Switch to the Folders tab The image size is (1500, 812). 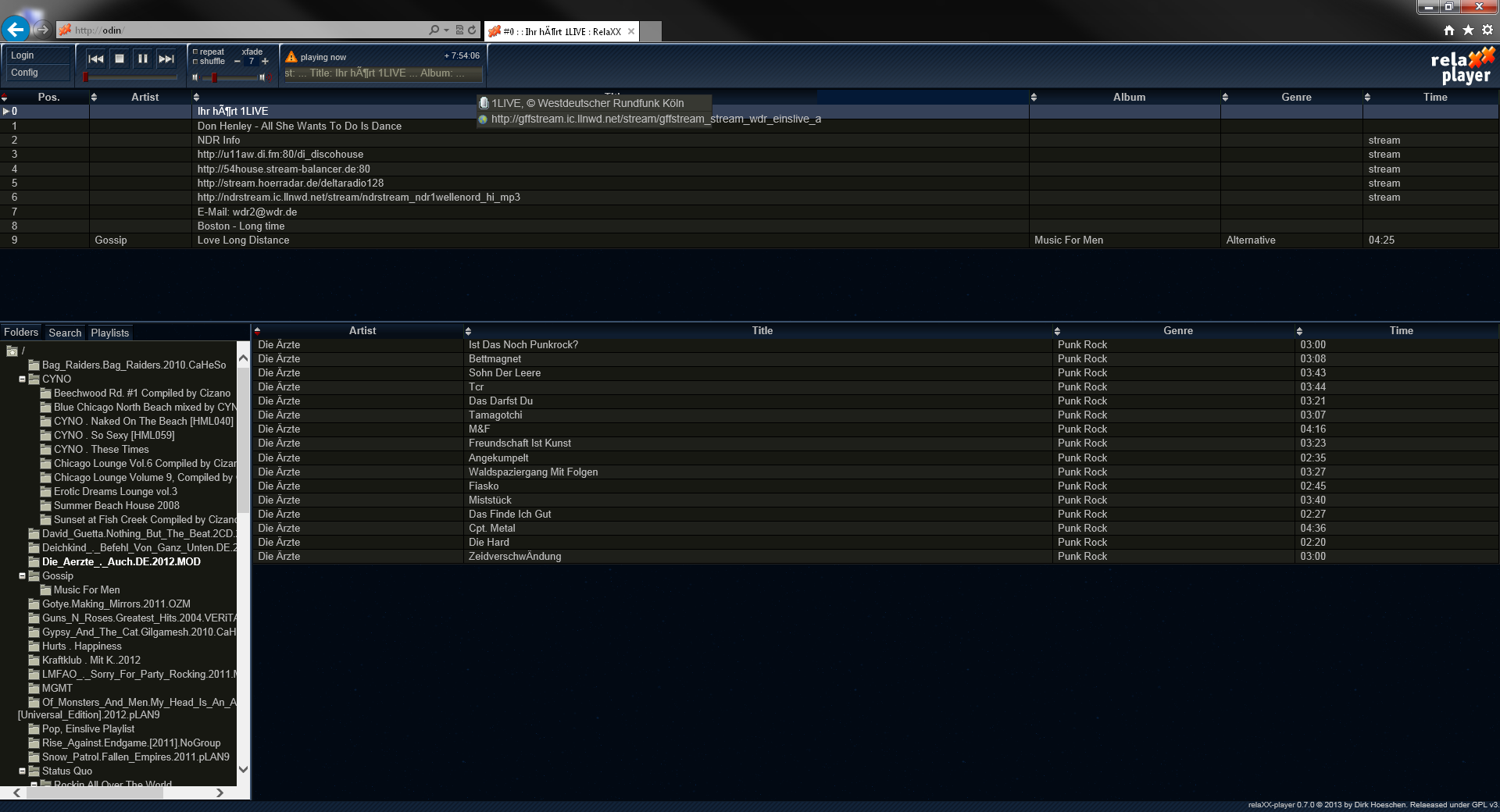tap(21, 332)
